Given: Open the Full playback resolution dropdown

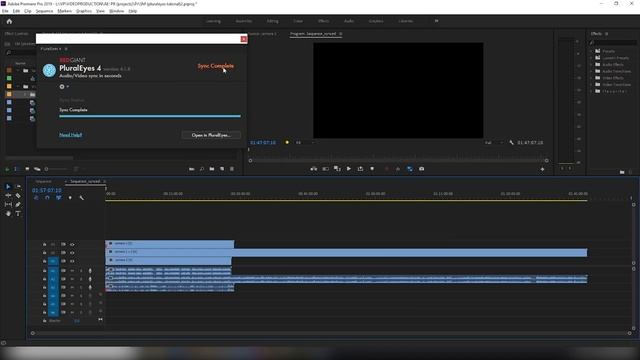Looking at the screenshot, I should tap(493, 142).
